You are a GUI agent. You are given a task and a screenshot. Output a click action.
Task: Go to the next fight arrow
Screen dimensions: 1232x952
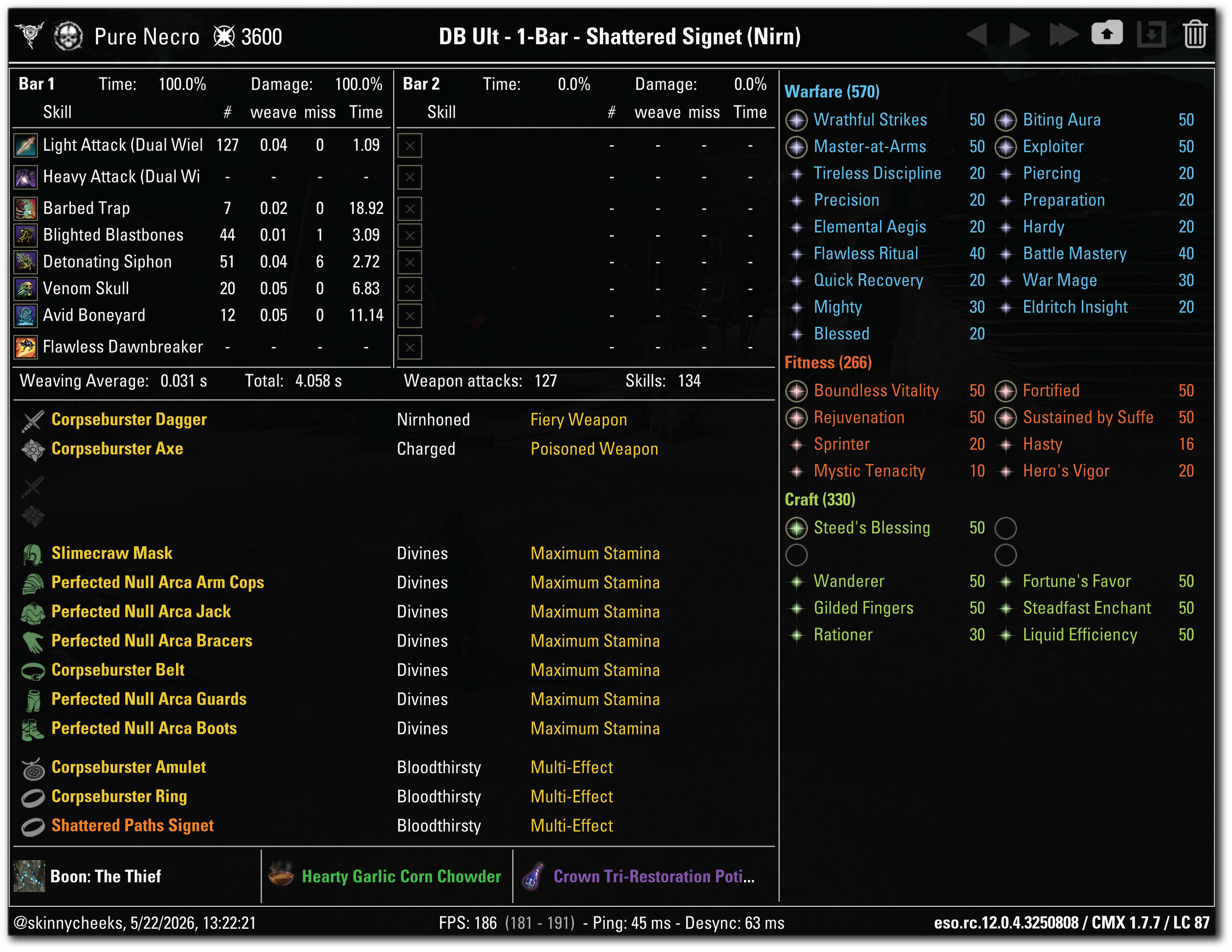[x=1019, y=34]
